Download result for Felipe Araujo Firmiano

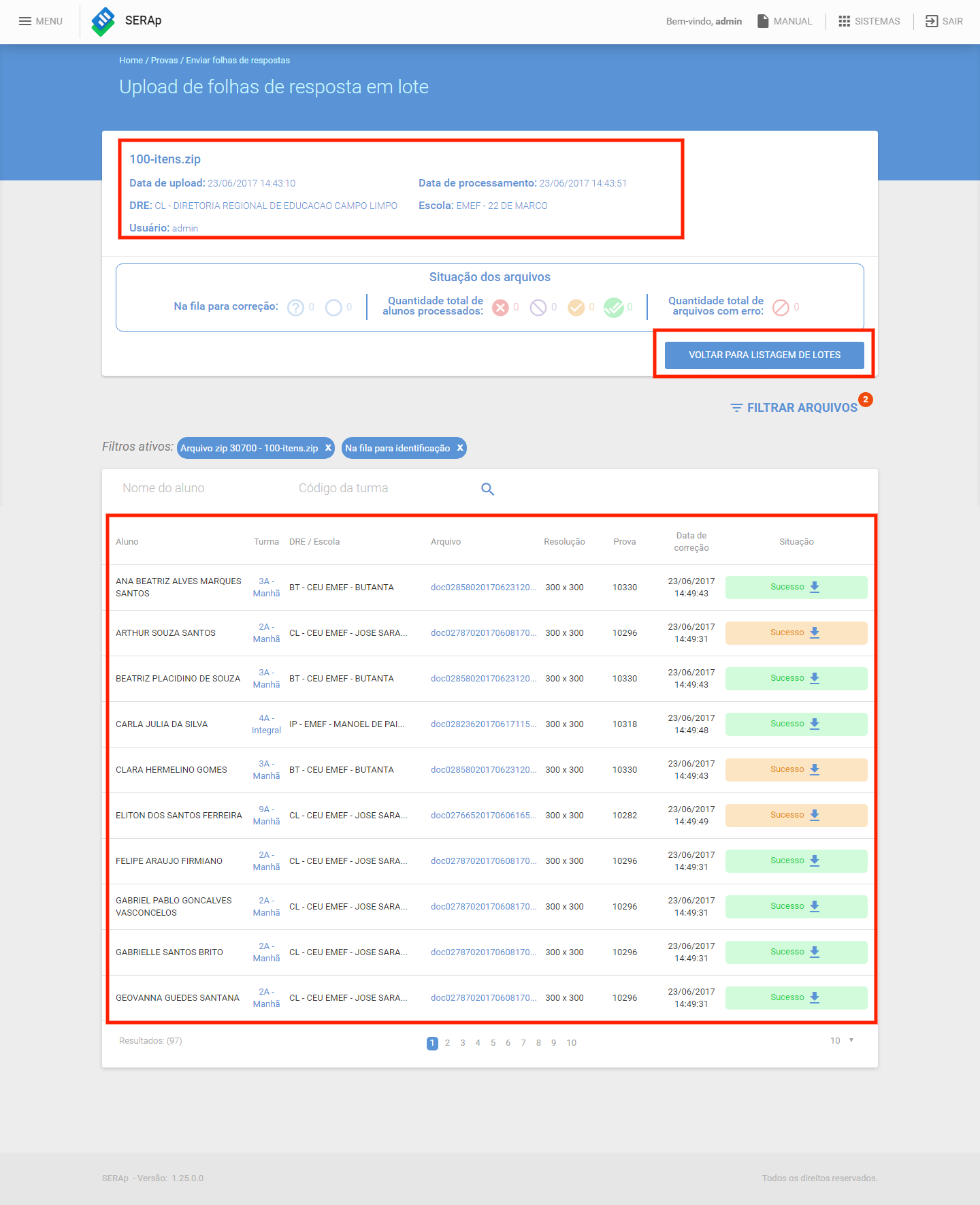click(815, 861)
